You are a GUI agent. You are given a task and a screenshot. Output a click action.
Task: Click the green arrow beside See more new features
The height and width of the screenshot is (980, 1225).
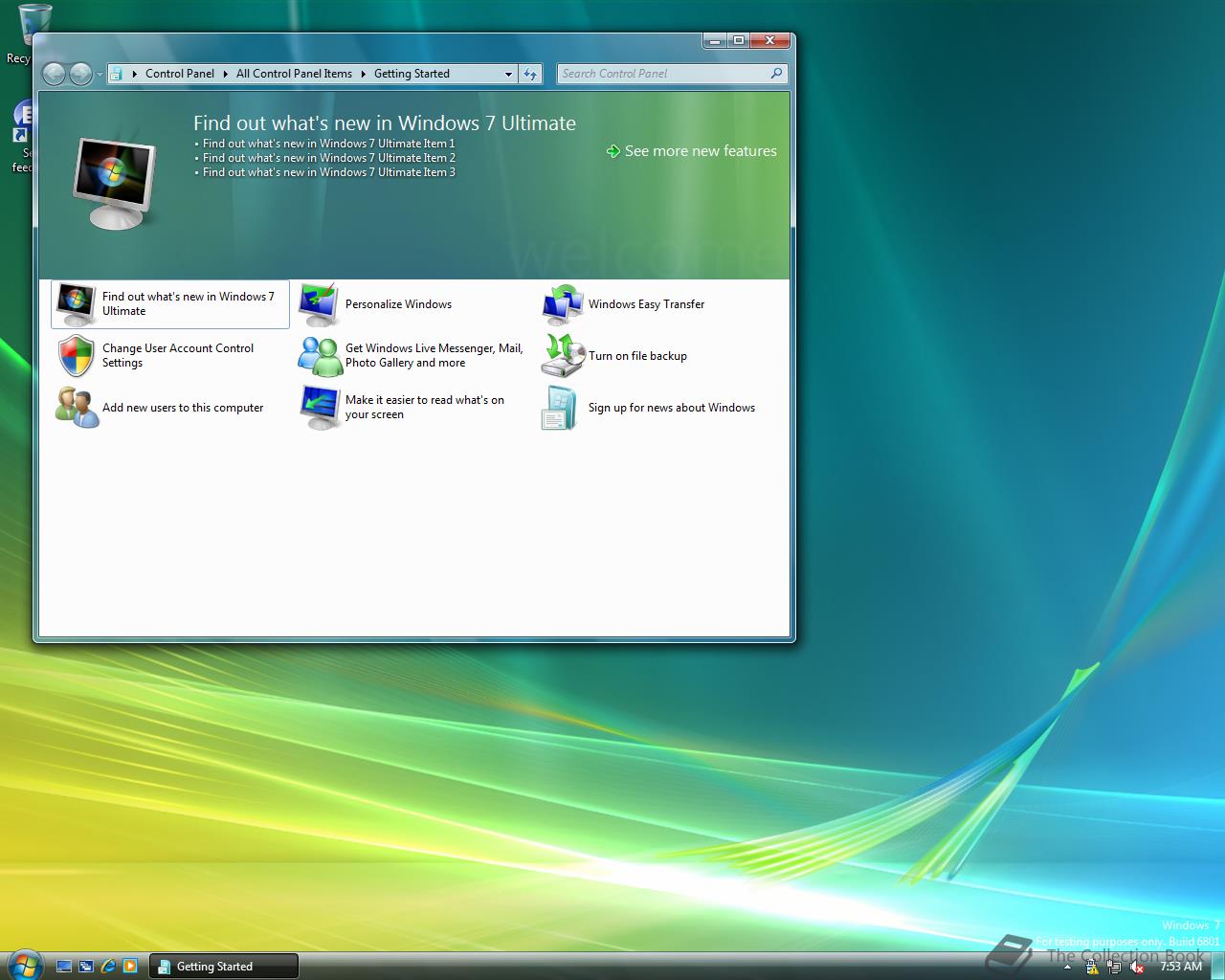click(x=613, y=151)
